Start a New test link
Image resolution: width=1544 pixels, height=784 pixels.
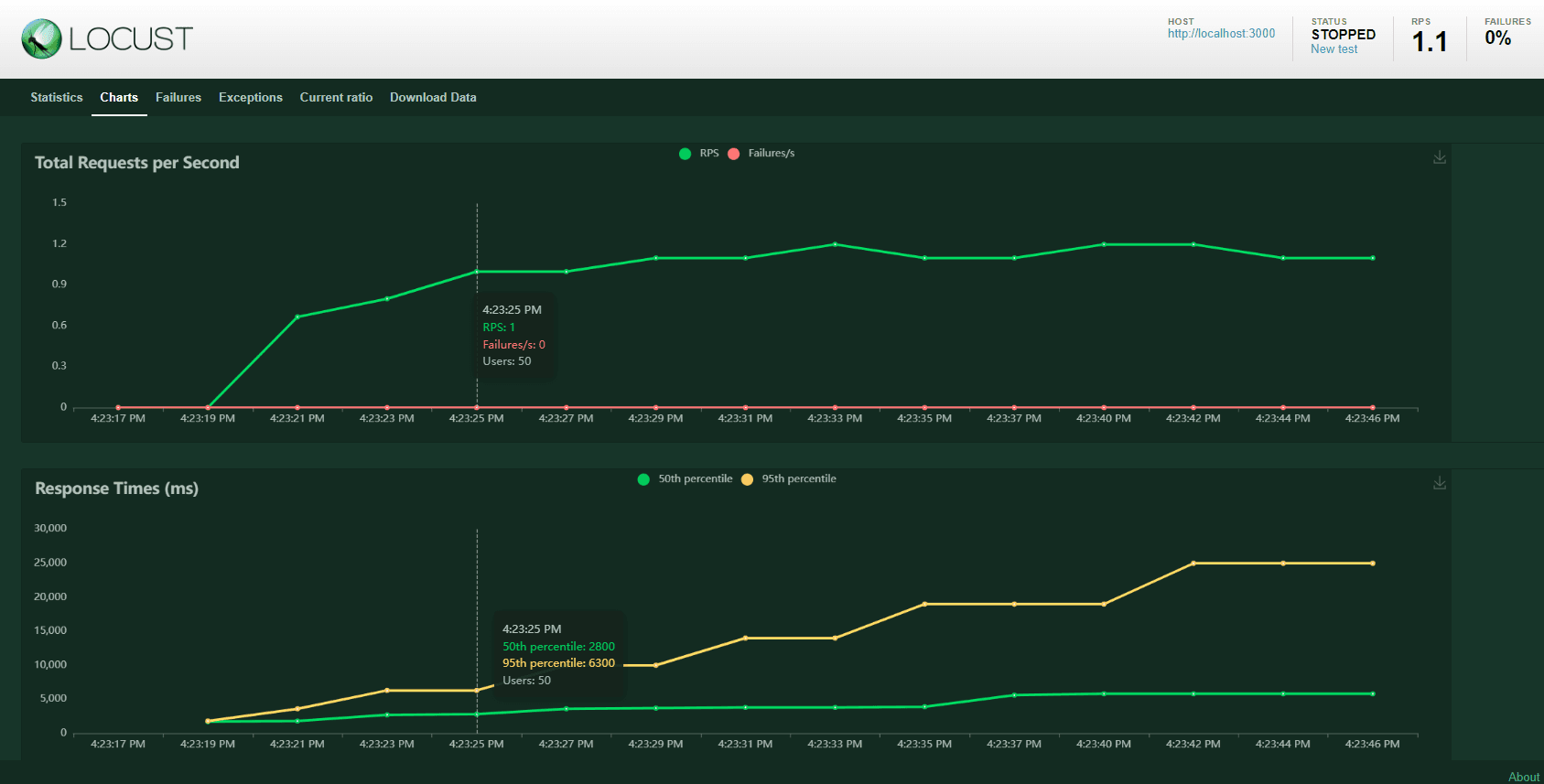pos(1333,49)
